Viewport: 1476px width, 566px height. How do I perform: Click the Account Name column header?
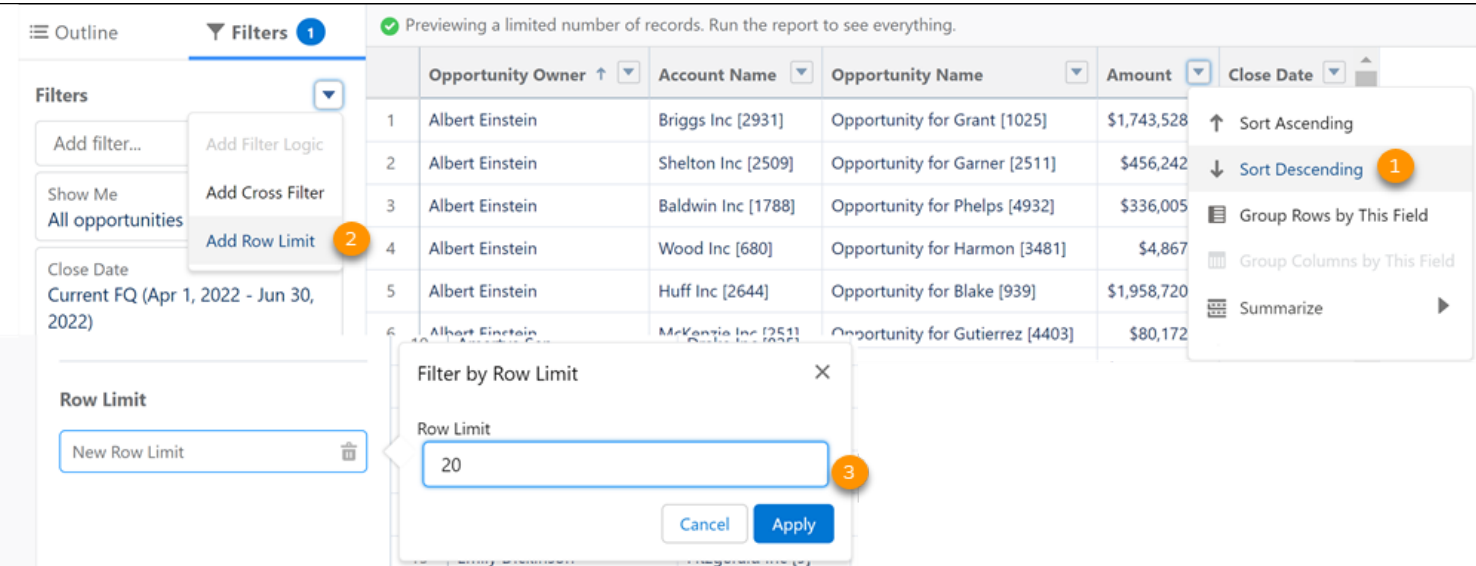tap(717, 74)
